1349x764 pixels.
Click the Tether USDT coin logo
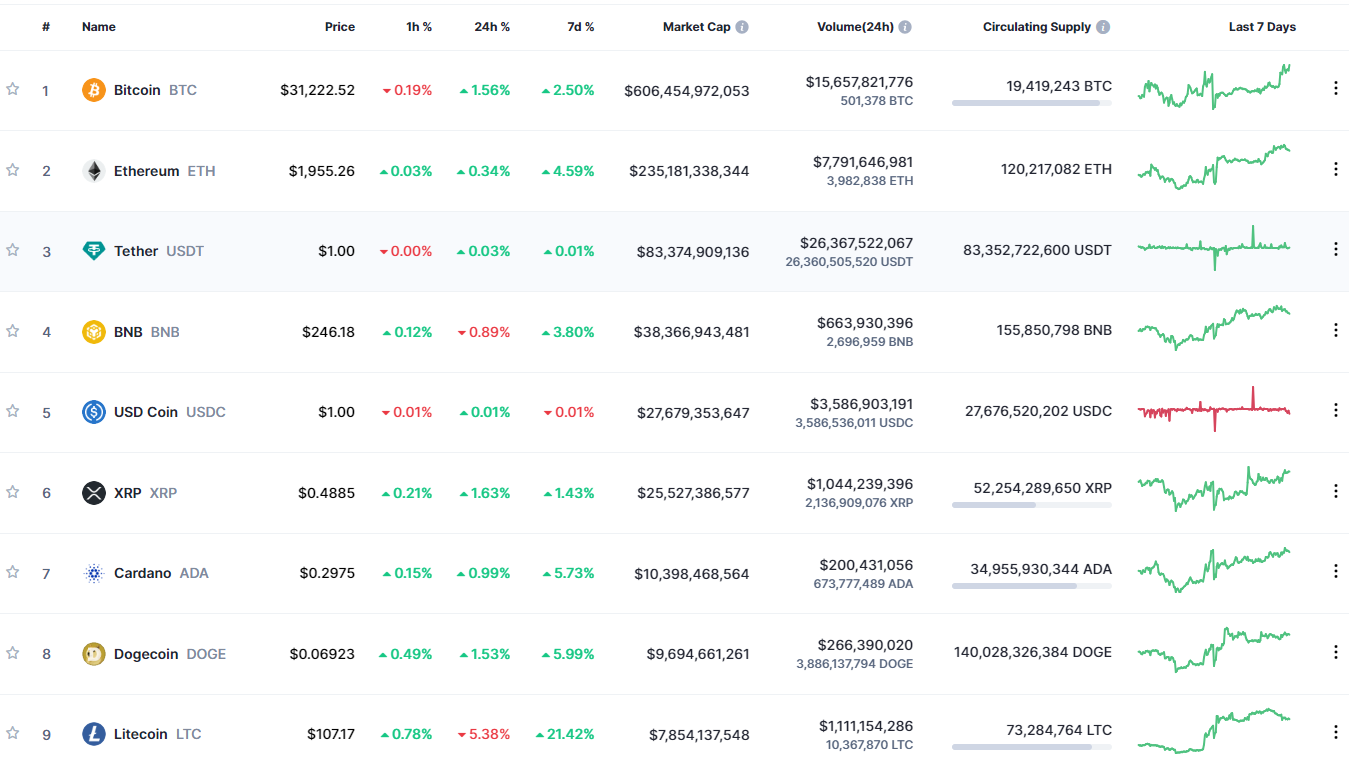coord(93,251)
